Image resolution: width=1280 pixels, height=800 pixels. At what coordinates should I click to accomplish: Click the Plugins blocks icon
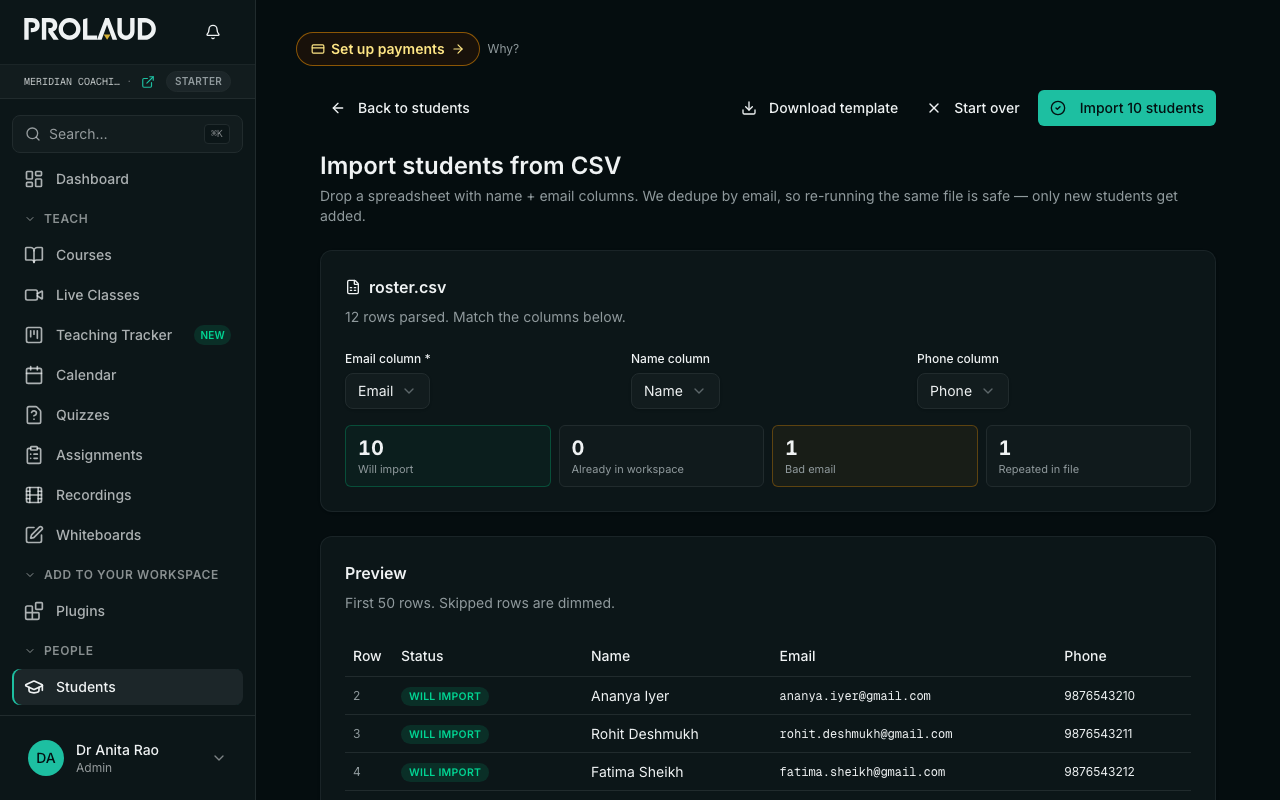(34, 611)
